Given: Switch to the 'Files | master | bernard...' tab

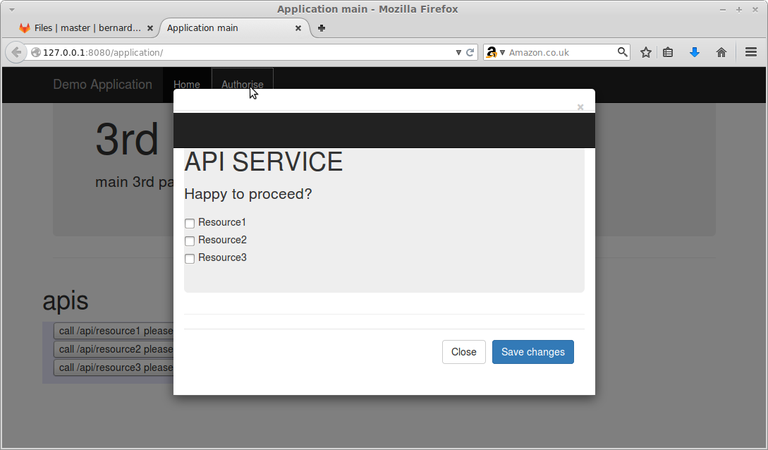Looking at the screenshot, I should pyautogui.click(x=86, y=28).
